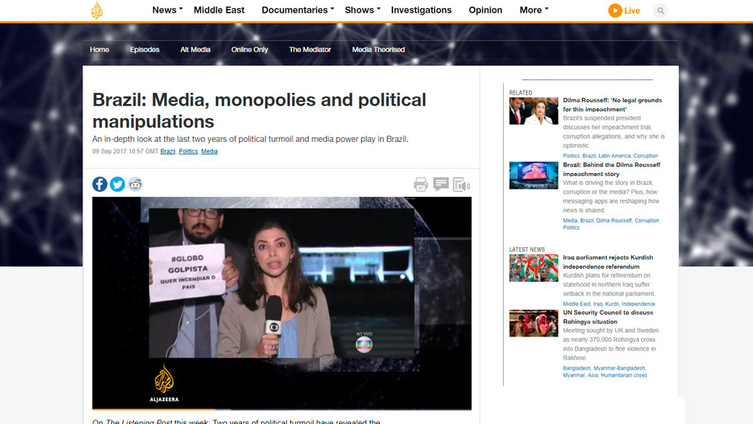Select The Mediator tab
This screenshot has width=753, height=424.
pos(310,49)
